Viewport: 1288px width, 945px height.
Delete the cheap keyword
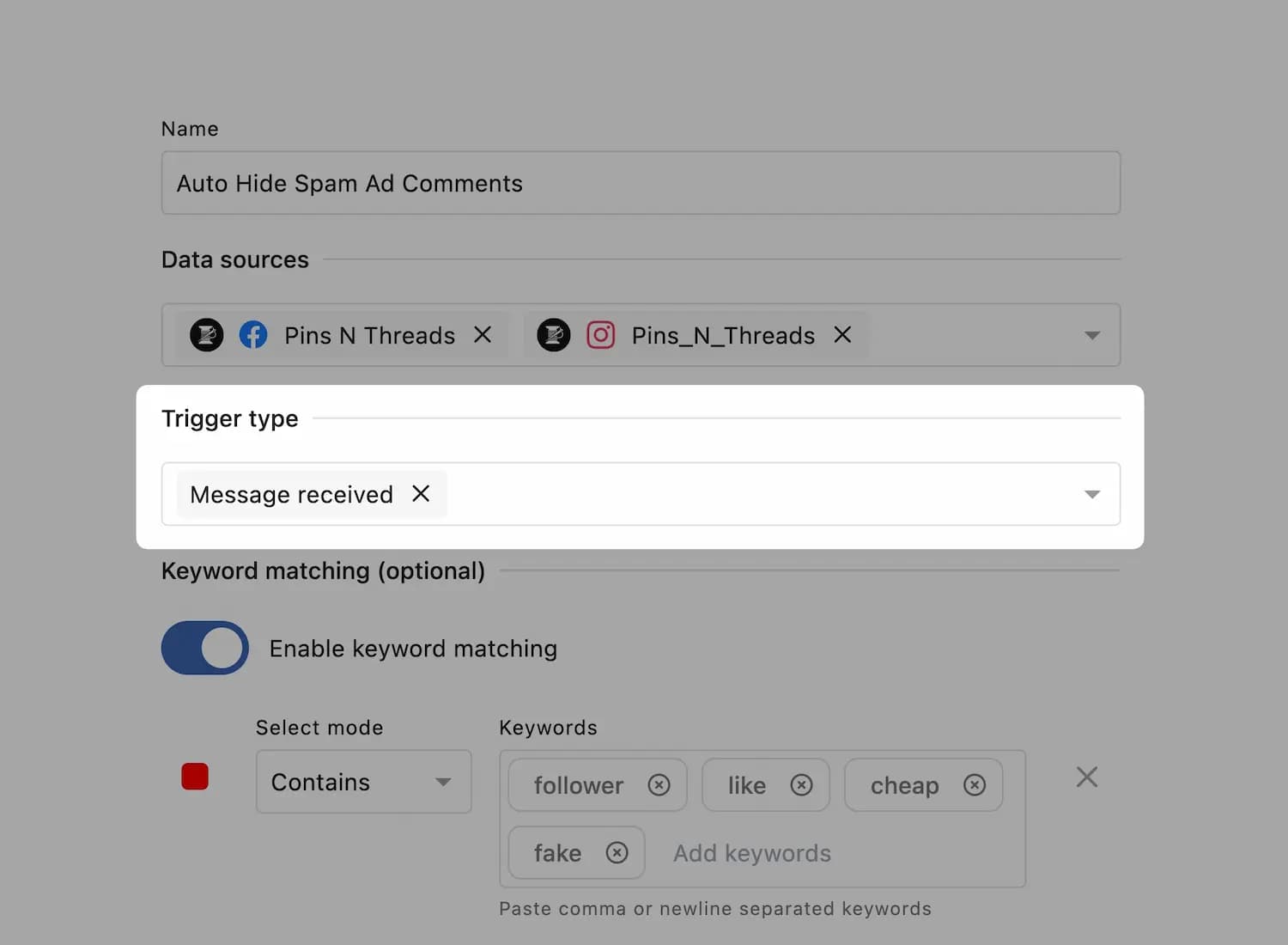pyautogui.click(x=974, y=785)
